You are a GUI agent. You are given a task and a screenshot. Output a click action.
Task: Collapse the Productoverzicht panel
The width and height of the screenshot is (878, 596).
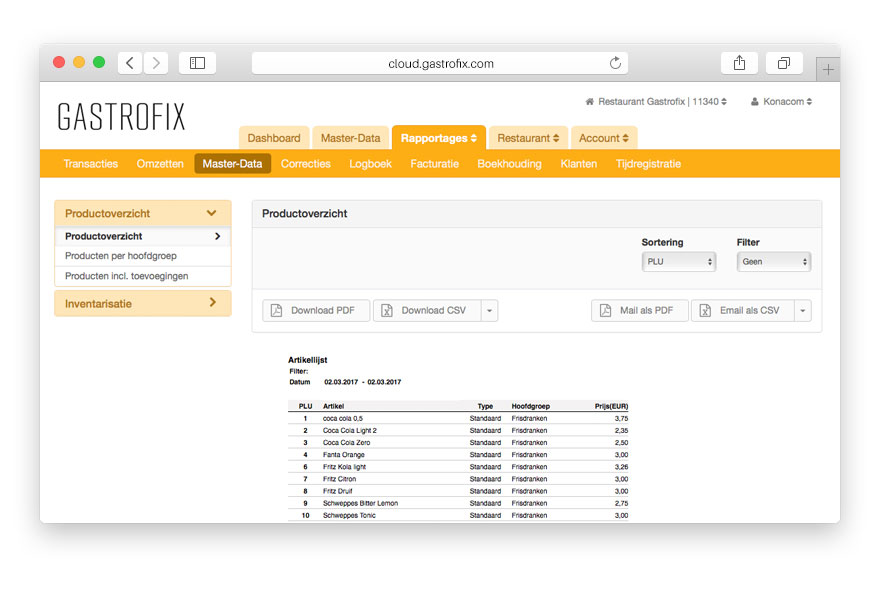210,213
